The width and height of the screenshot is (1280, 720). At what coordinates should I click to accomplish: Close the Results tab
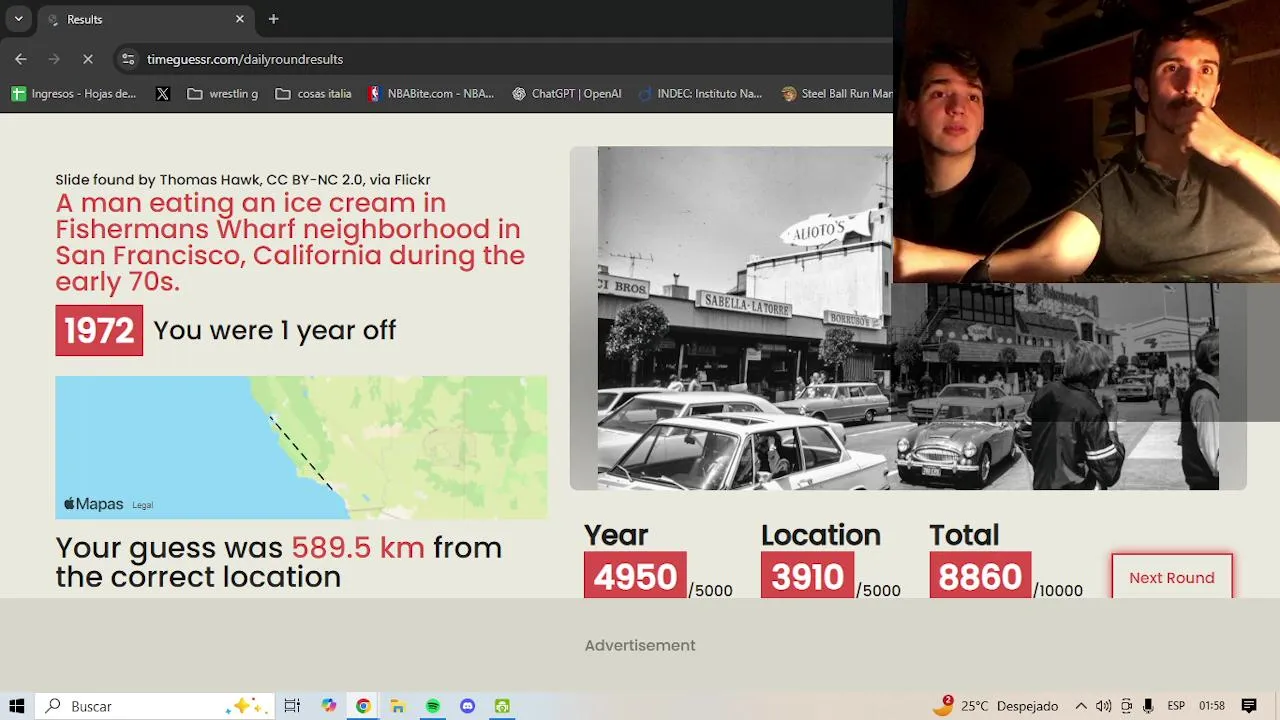(x=240, y=19)
